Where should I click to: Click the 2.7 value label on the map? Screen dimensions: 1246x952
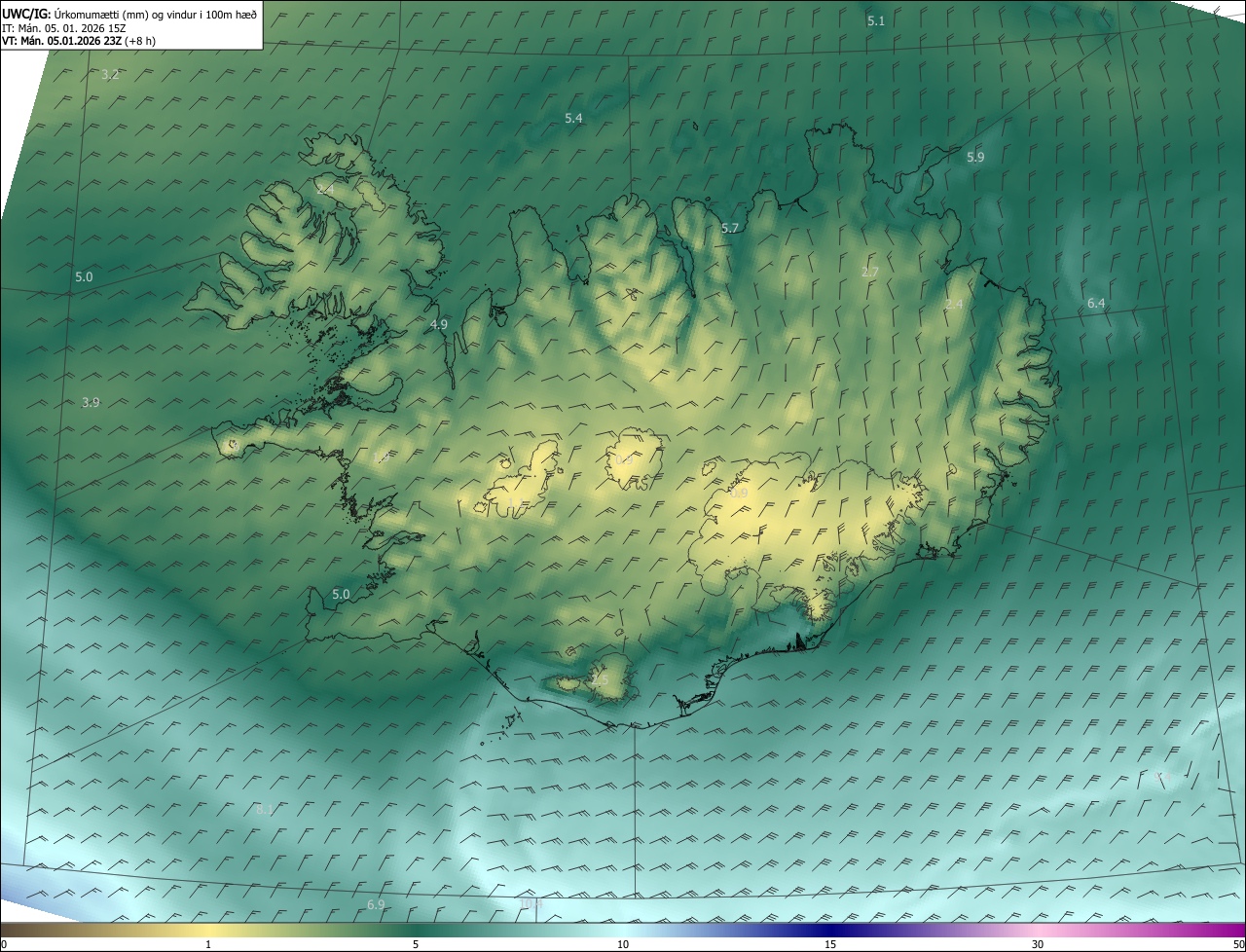(870, 272)
